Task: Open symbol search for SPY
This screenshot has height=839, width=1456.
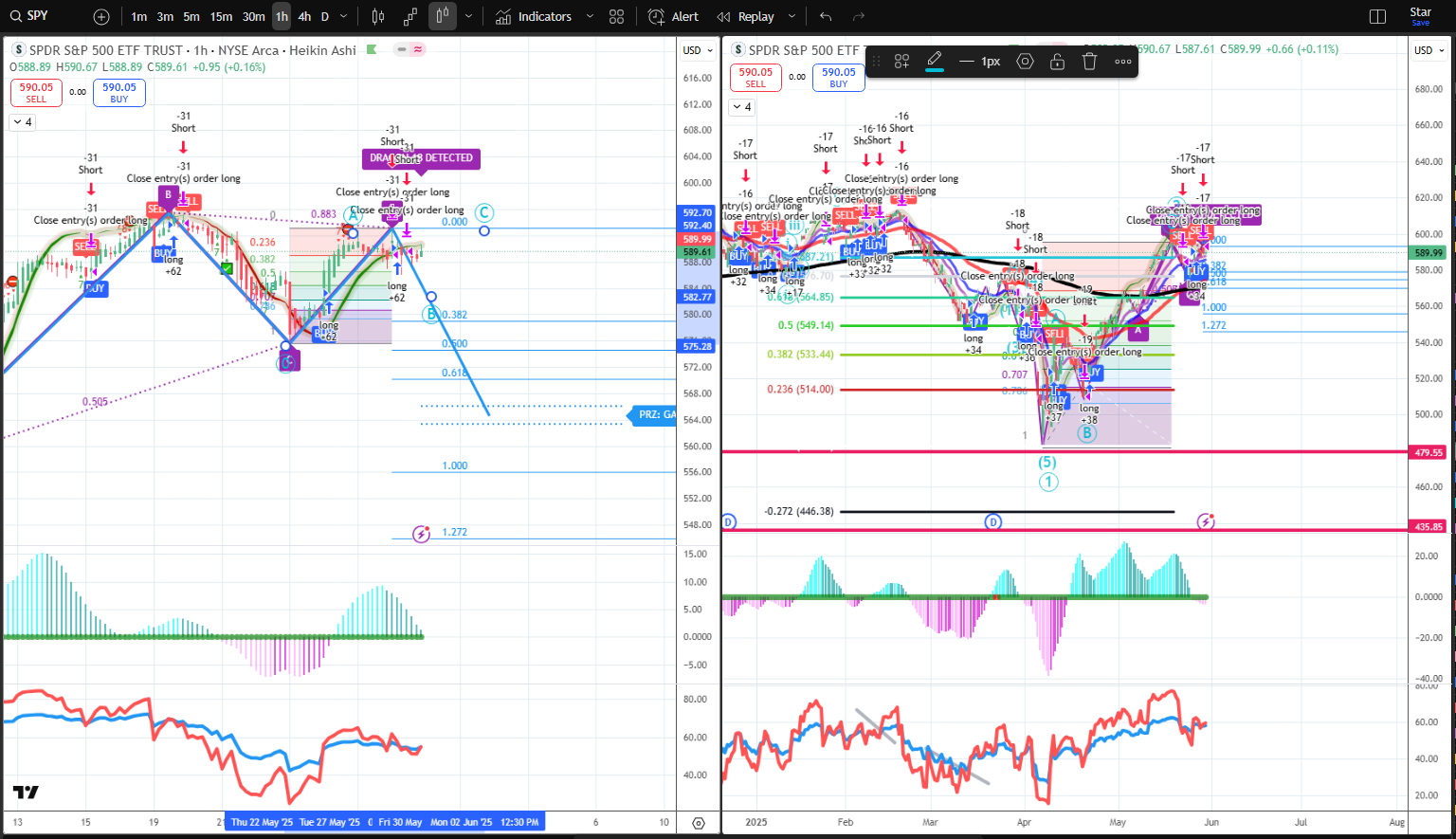Action: 28,16
